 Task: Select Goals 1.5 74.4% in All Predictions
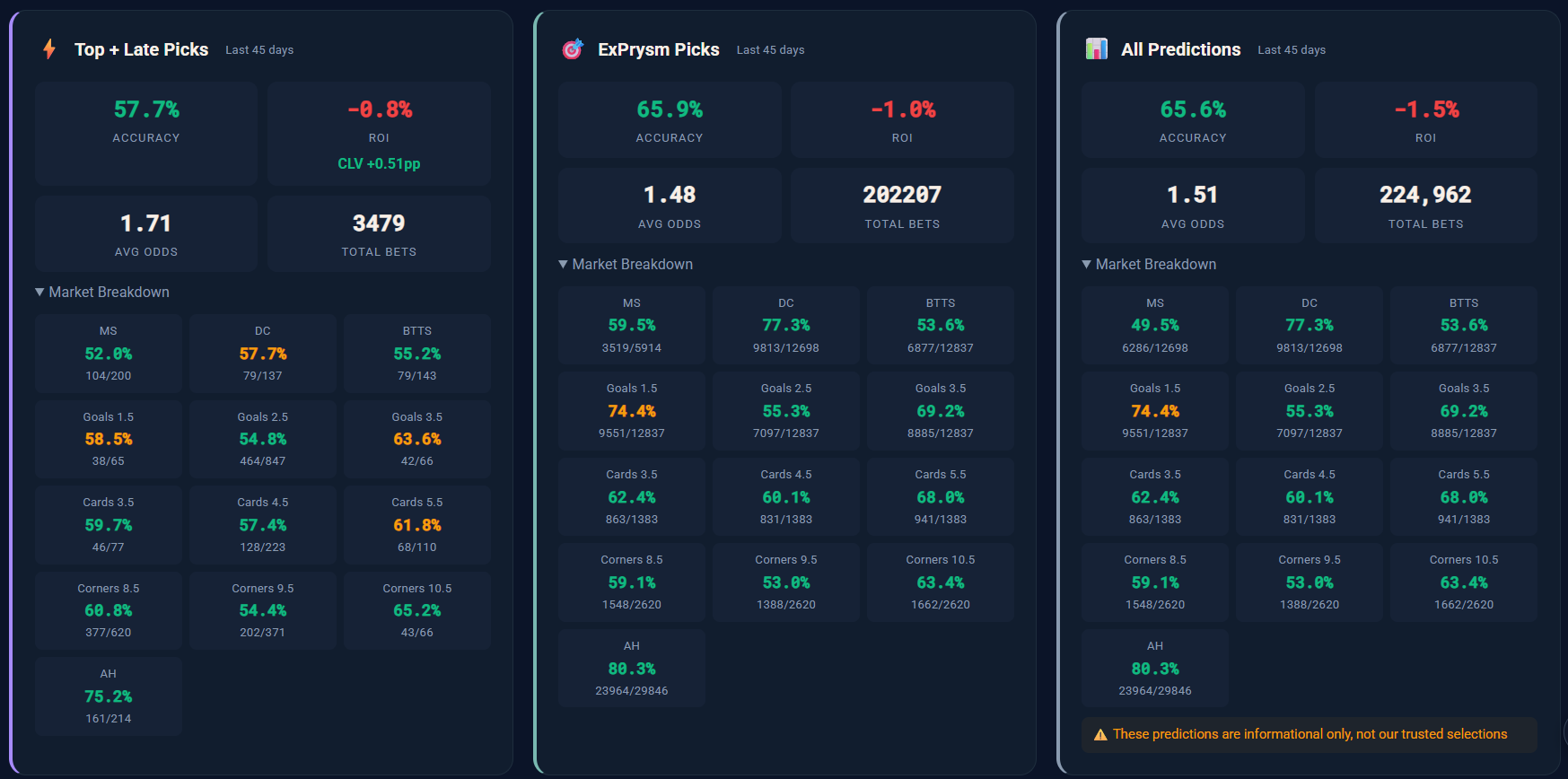(1155, 411)
